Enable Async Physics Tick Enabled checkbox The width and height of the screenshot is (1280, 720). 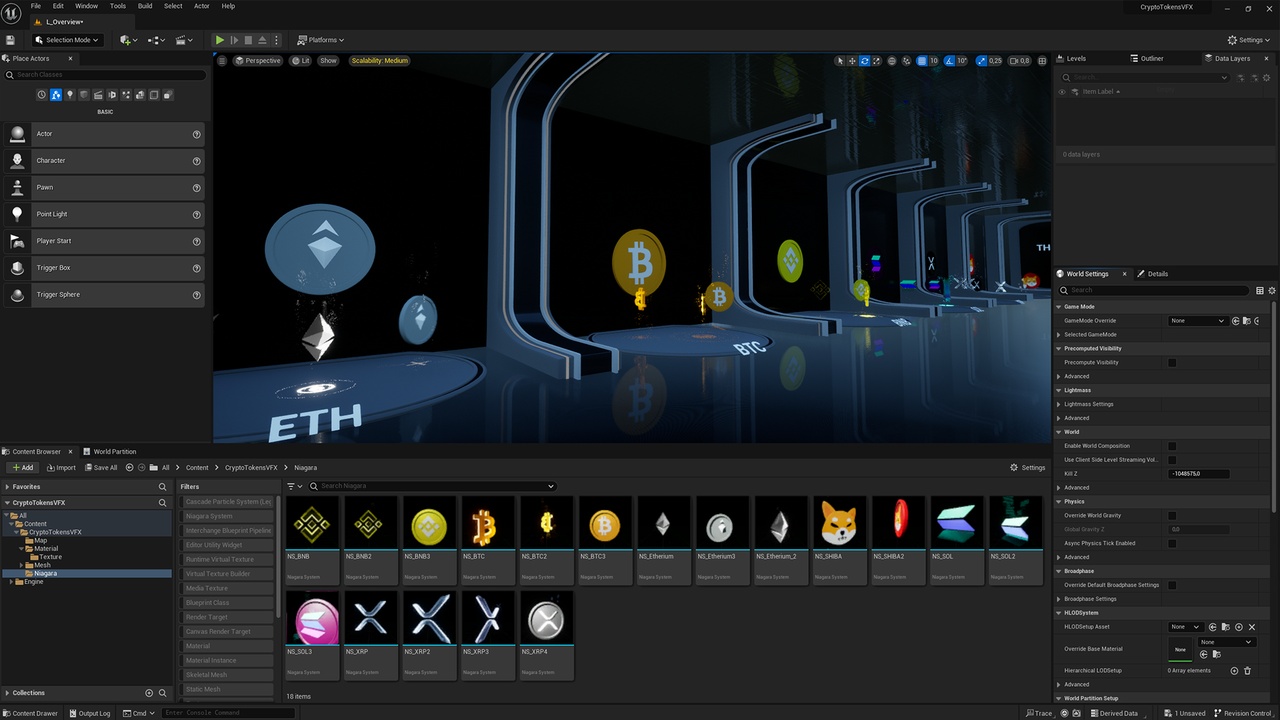click(x=1172, y=544)
